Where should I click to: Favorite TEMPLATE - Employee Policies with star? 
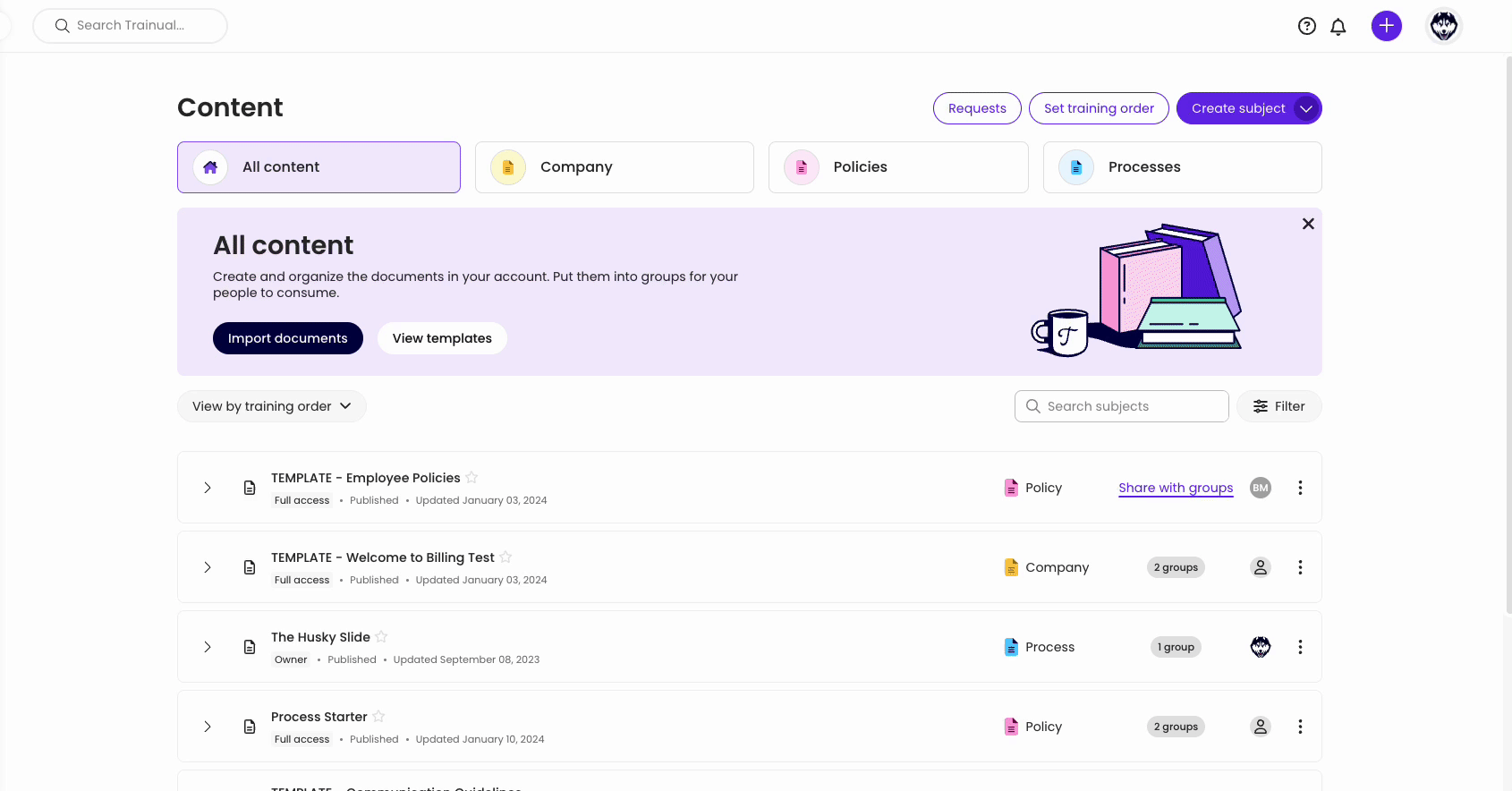(471, 477)
